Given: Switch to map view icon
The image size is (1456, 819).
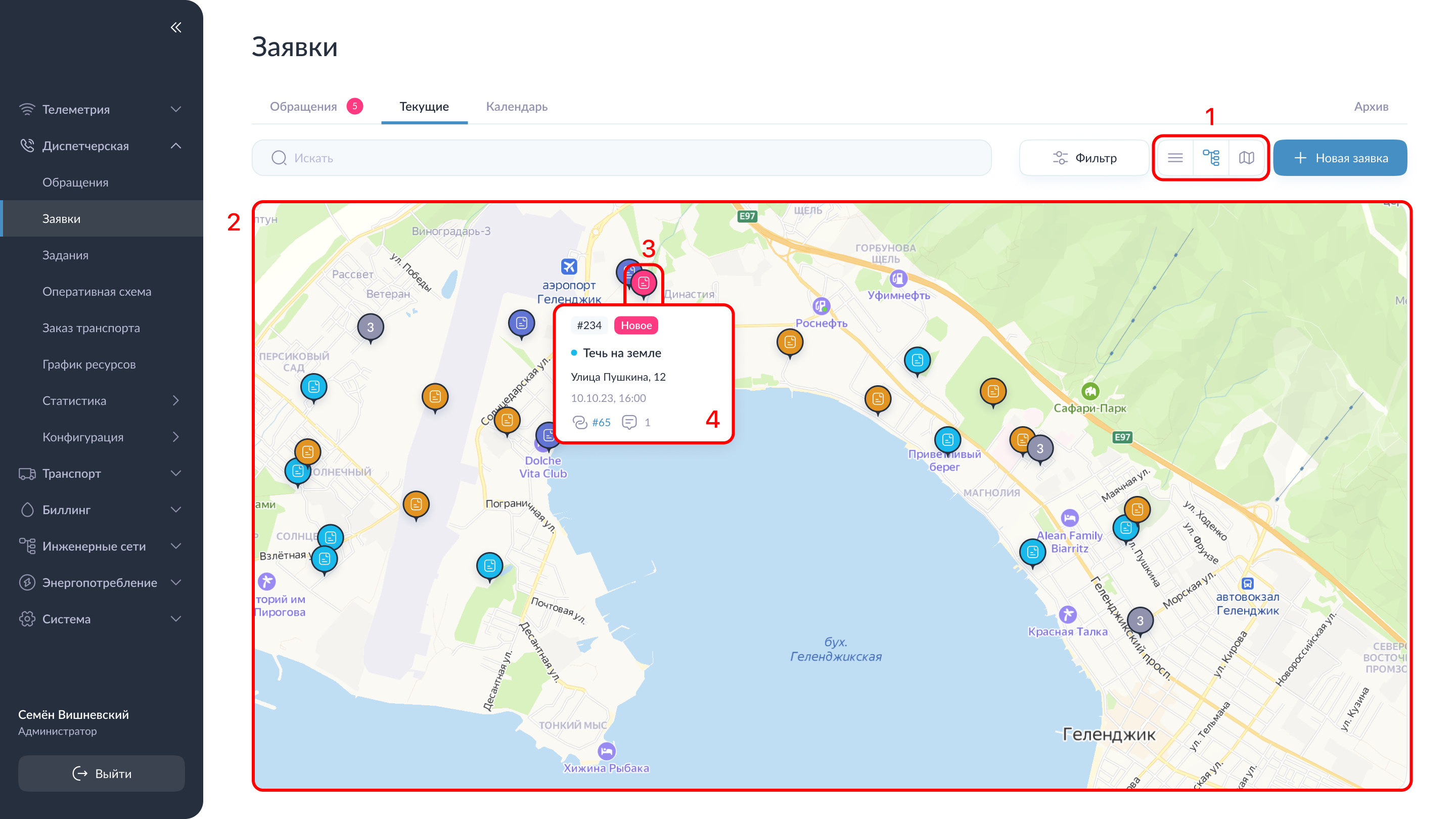Looking at the screenshot, I should (1246, 158).
